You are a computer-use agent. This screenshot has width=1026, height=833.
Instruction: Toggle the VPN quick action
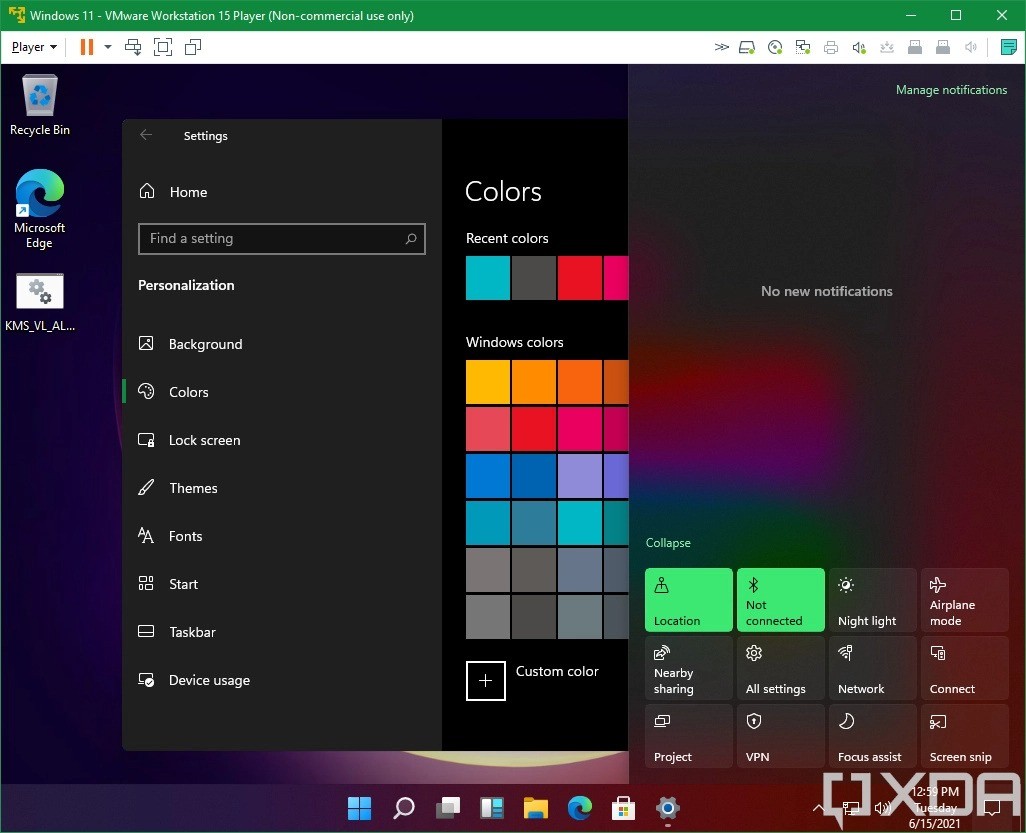click(781, 736)
